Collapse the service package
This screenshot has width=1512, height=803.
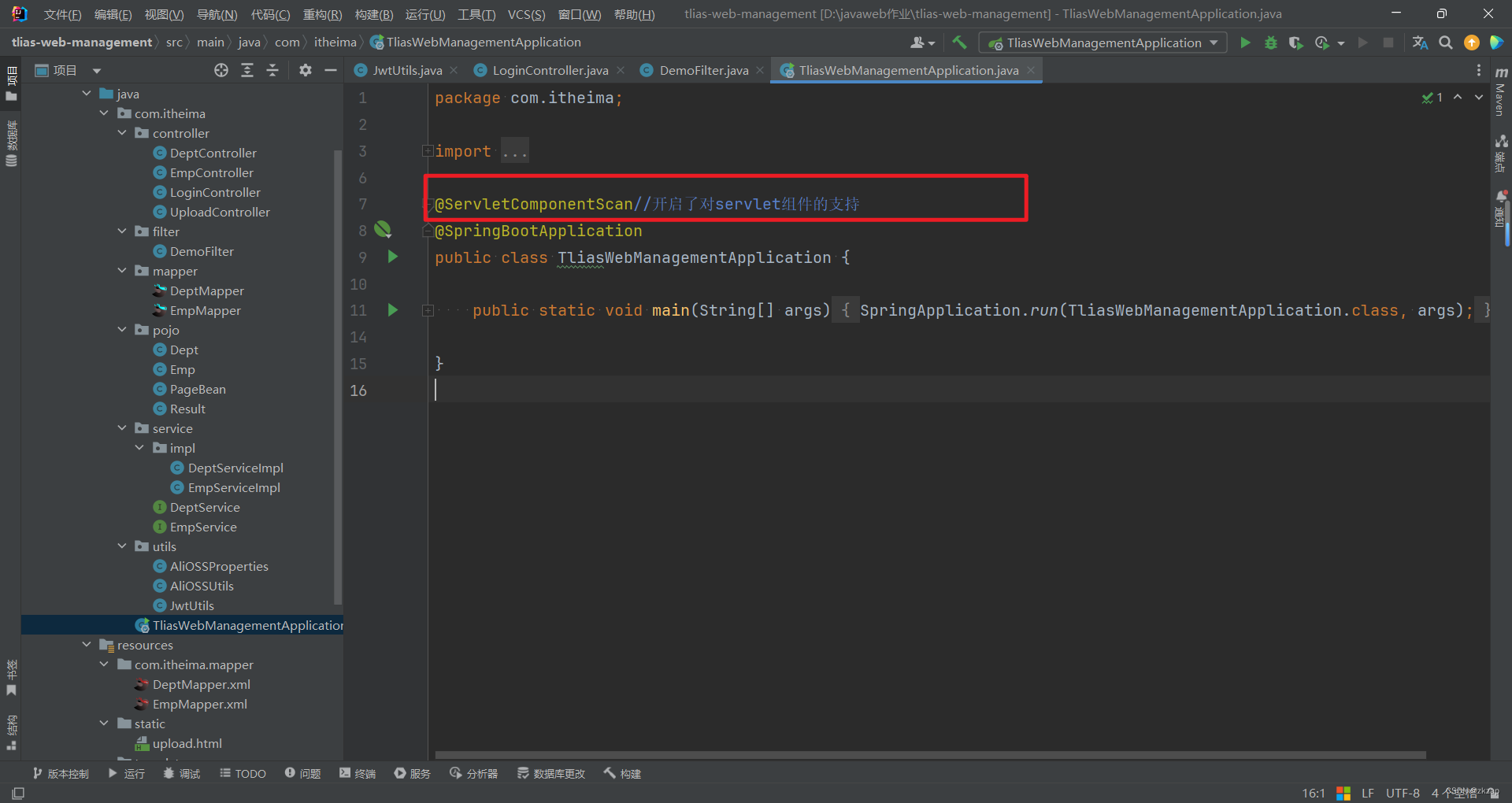pos(122,428)
